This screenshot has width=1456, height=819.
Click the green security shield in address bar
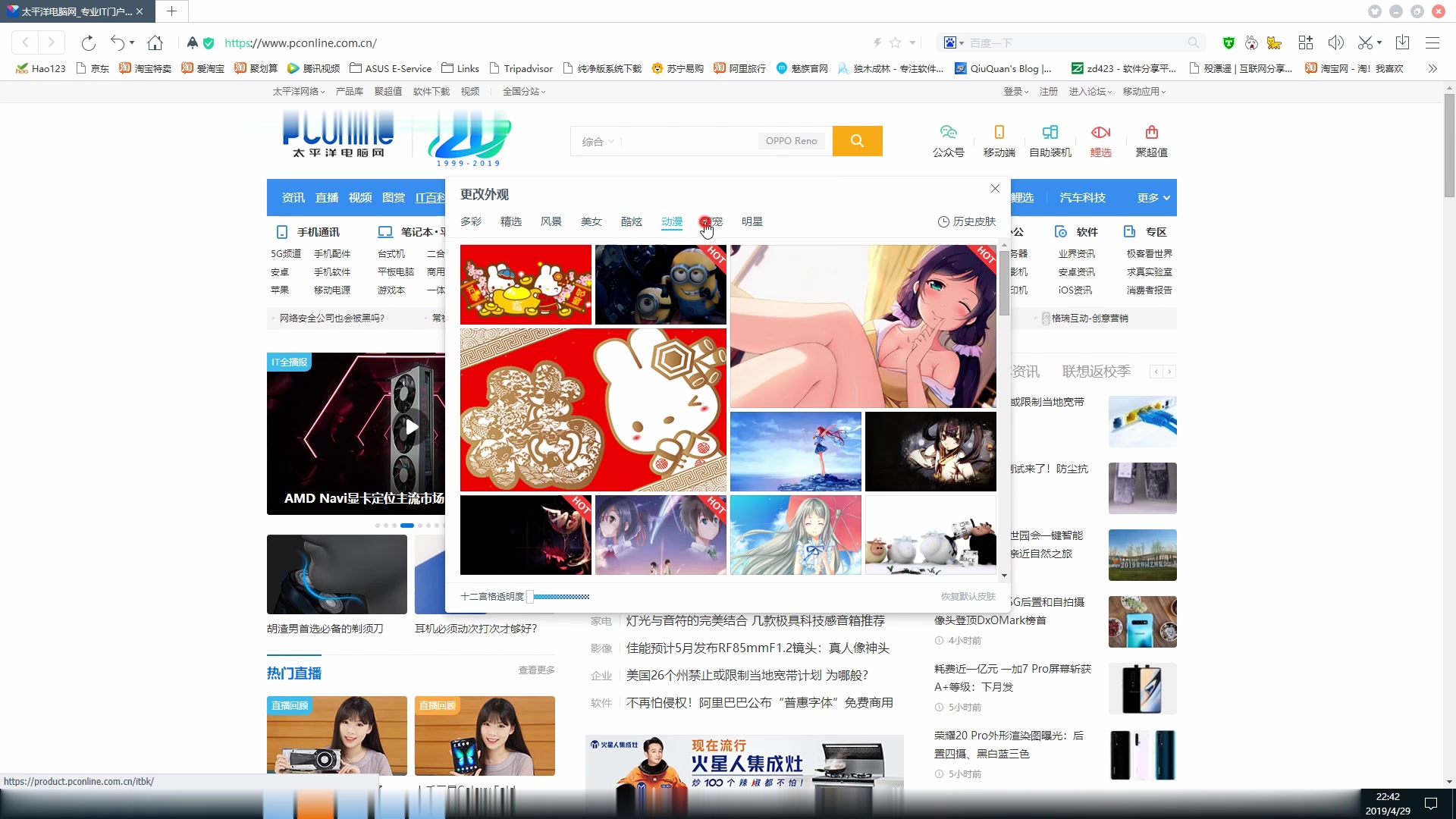coord(209,43)
